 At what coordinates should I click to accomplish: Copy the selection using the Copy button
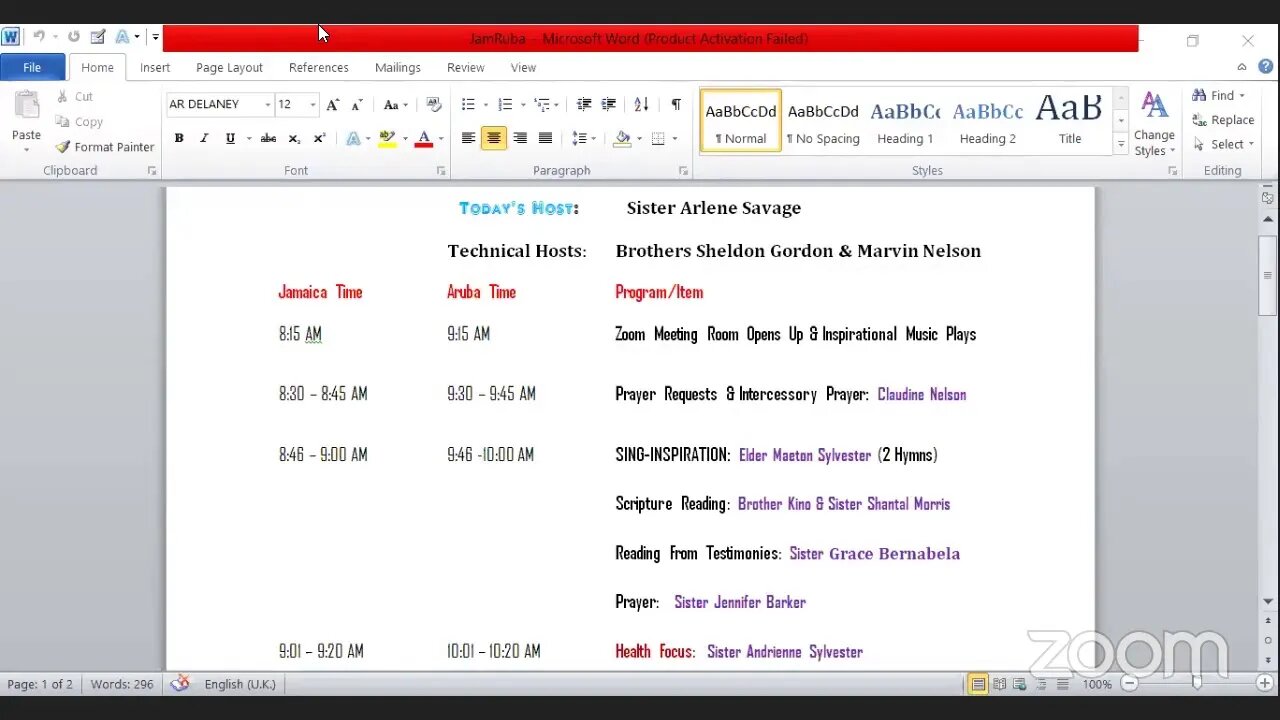78,122
